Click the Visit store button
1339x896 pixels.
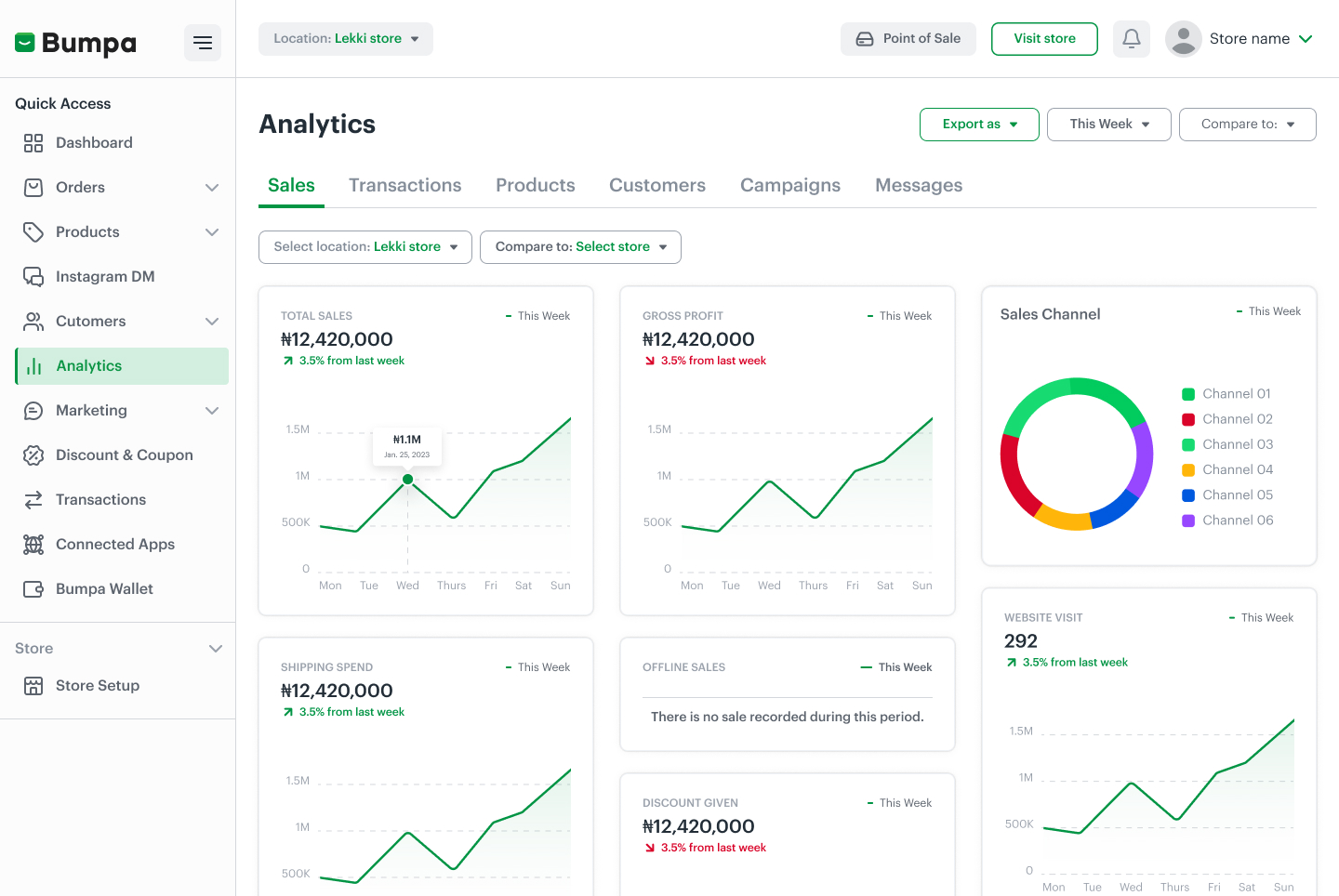pyautogui.click(x=1044, y=39)
